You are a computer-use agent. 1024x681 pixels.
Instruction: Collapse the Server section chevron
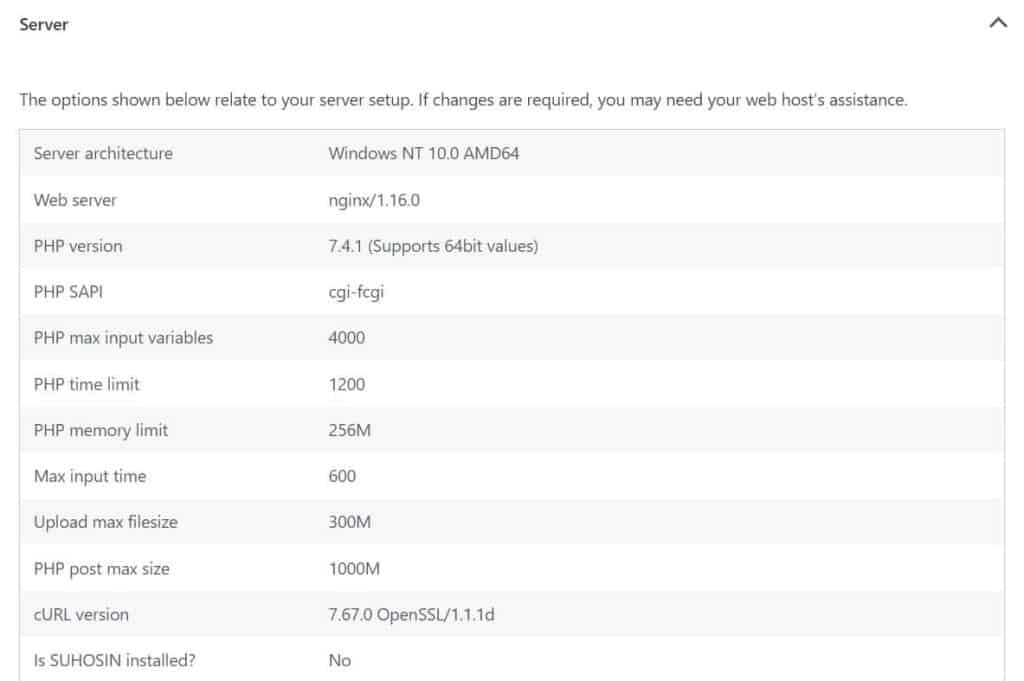click(x=997, y=23)
